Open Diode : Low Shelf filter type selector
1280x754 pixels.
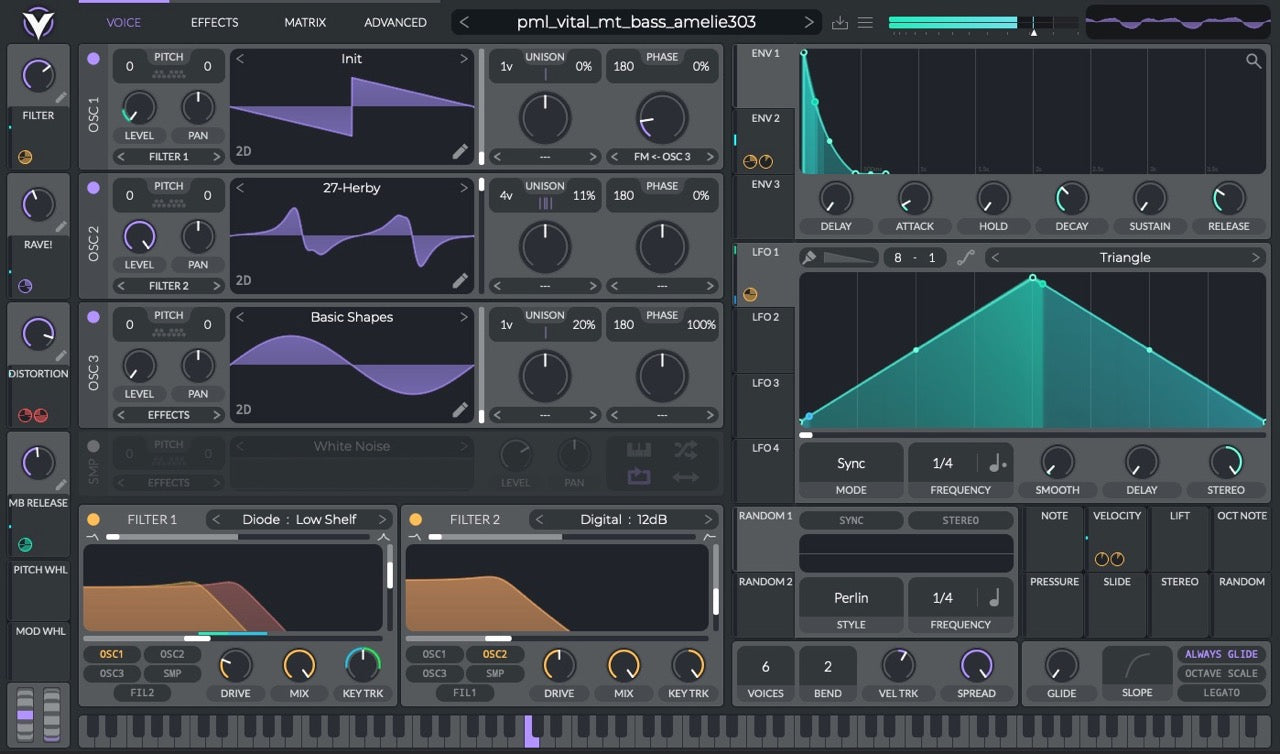(298, 519)
